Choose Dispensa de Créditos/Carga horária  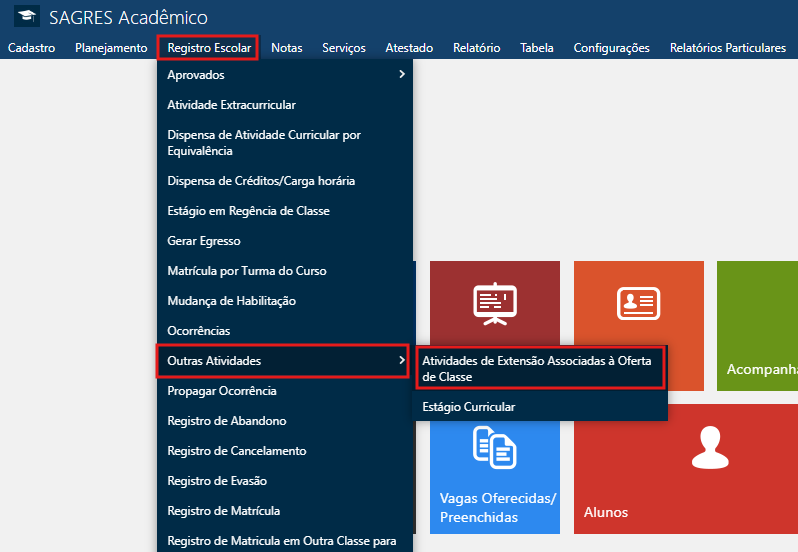[x=285, y=181]
